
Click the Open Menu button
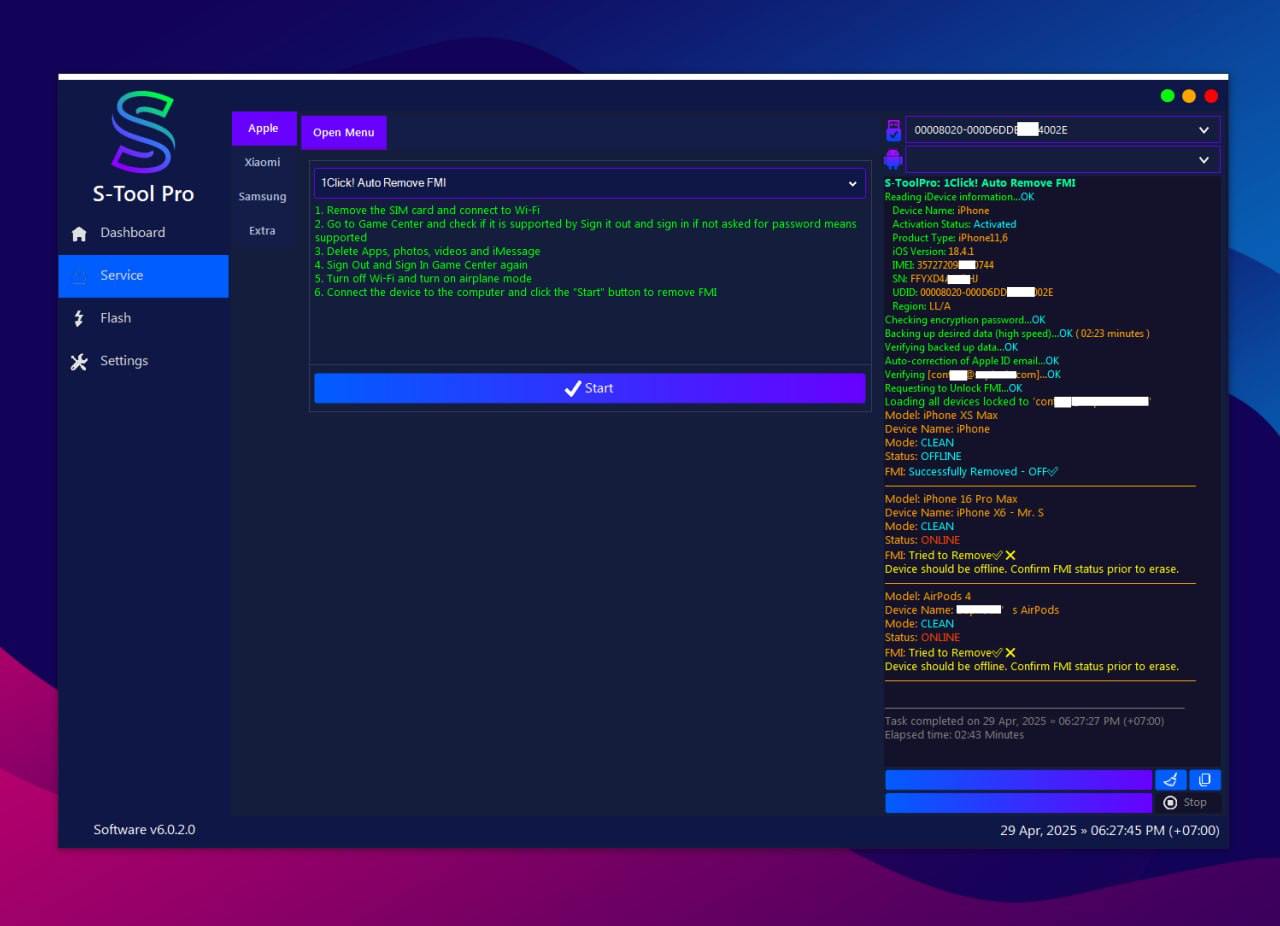(343, 133)
